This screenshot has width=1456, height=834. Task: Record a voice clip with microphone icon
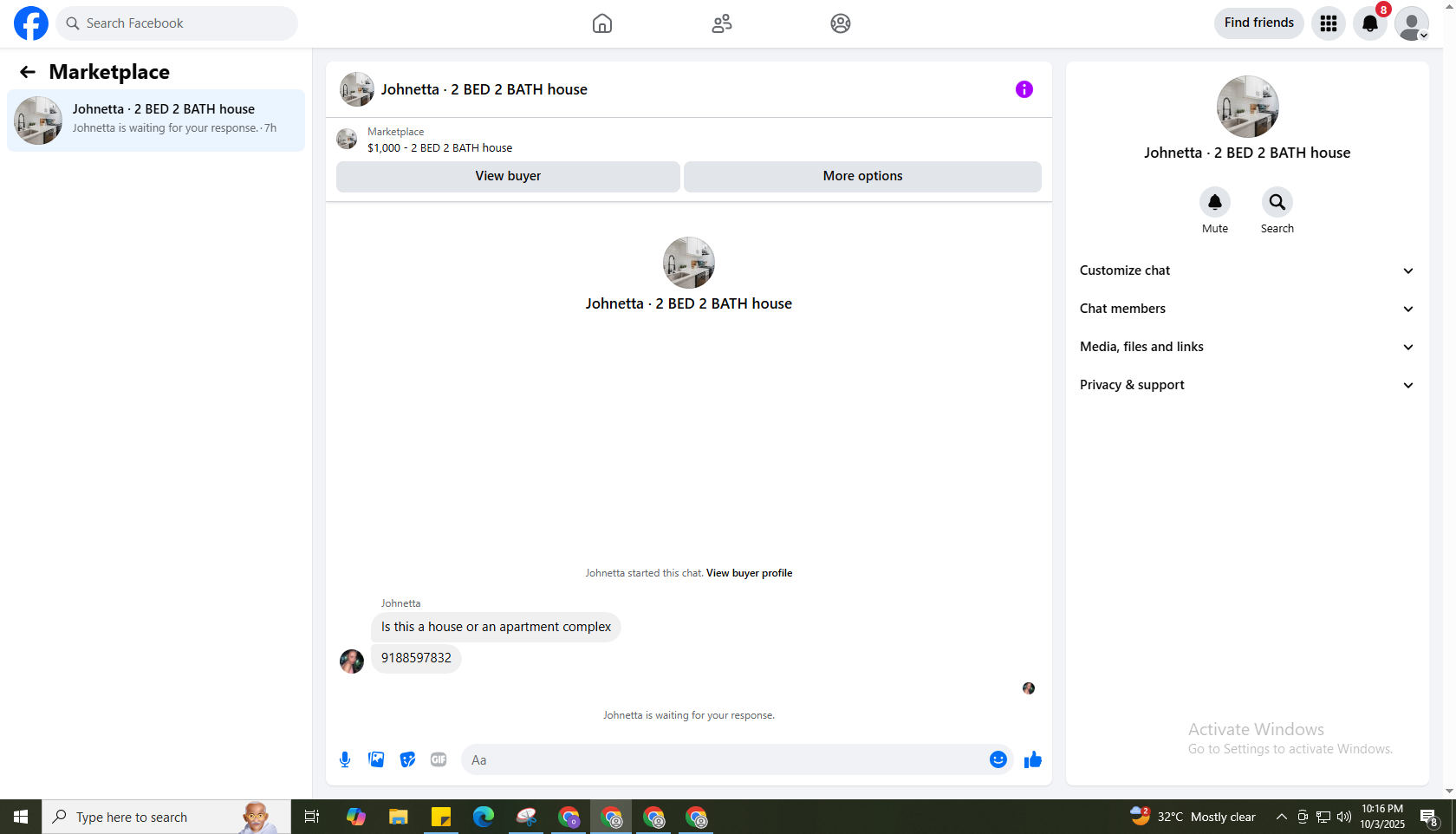(x=345, y=760)
